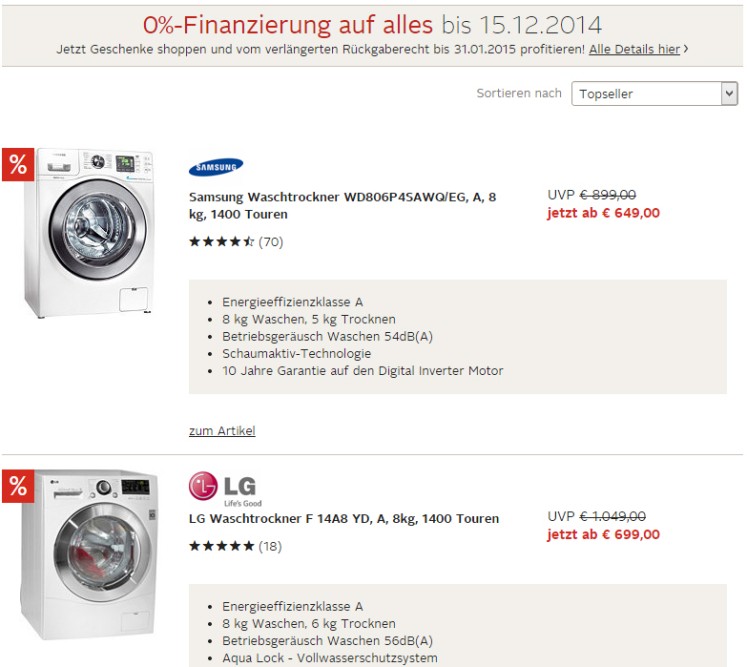
Task: Click the Samsung brand logo
Action: click(x=216, y=167)
